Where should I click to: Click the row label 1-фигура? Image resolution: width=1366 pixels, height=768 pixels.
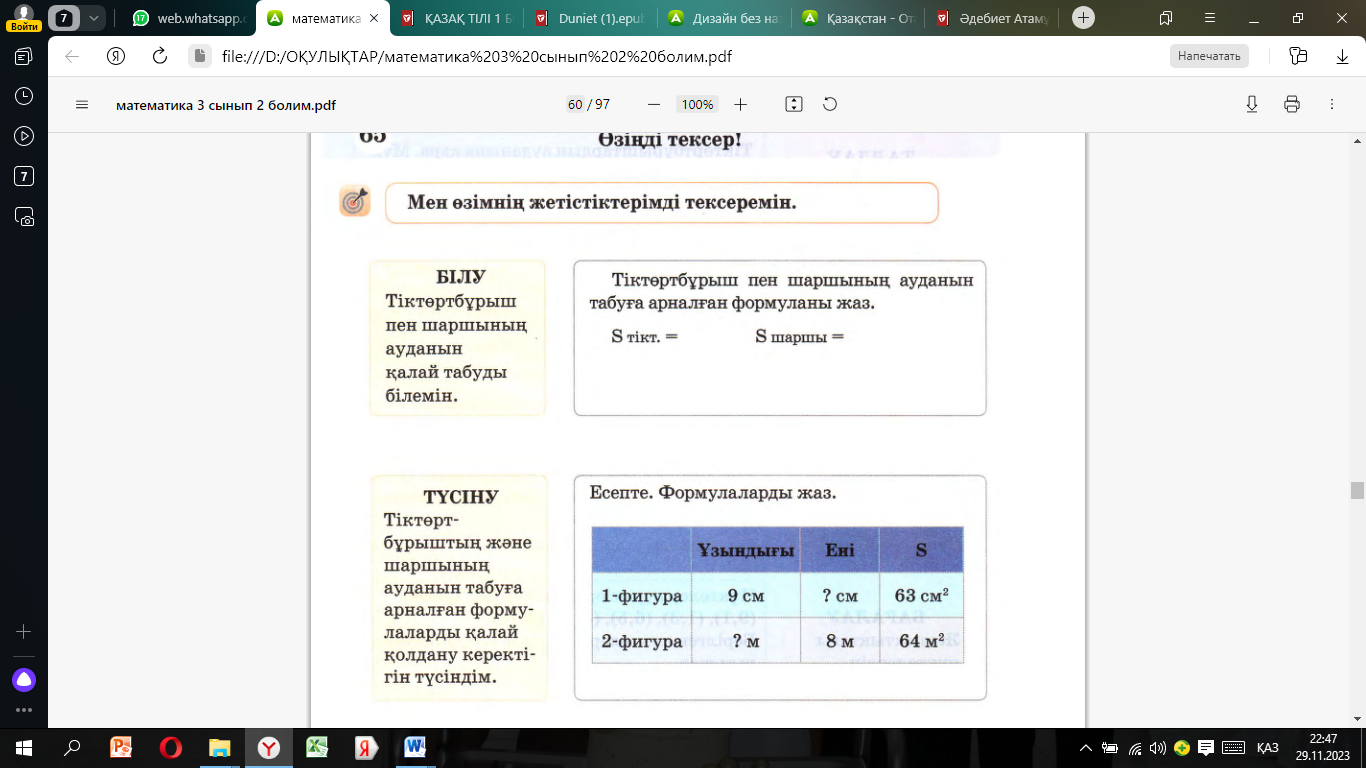pos(642,596)
